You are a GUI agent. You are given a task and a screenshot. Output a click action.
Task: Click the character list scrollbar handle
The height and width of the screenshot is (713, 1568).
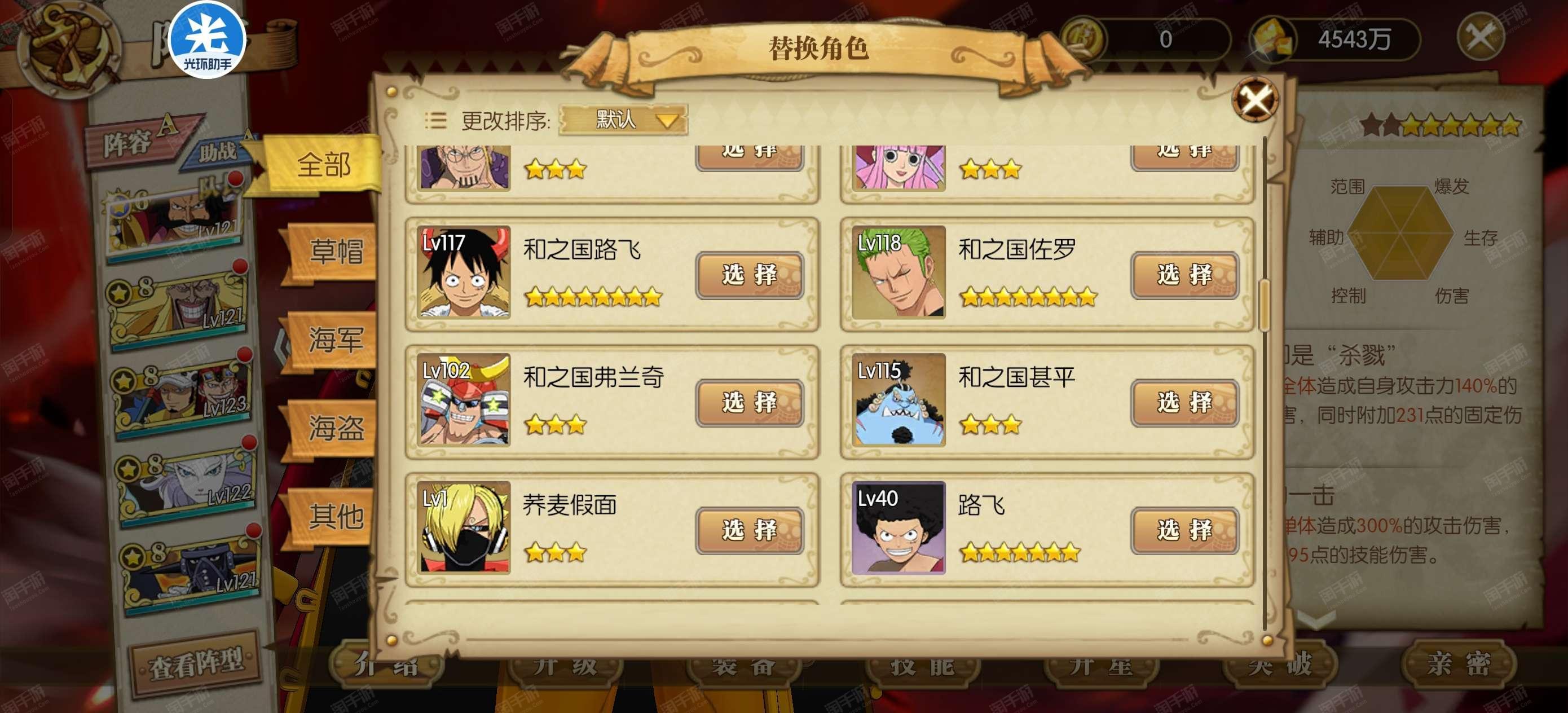pyautogui.click(x=1263, y=306)
